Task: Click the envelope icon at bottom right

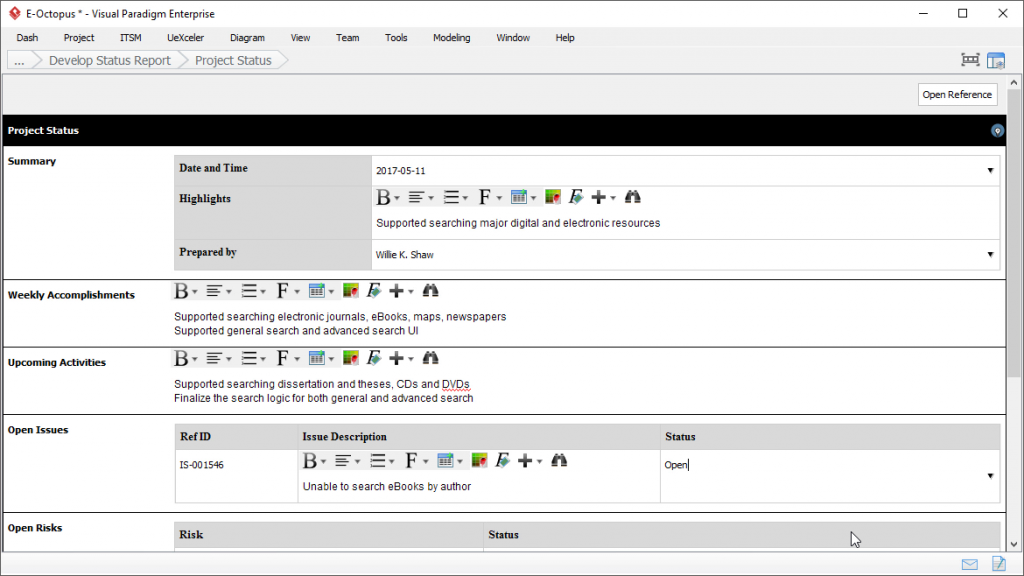Action: click(968, 564)
